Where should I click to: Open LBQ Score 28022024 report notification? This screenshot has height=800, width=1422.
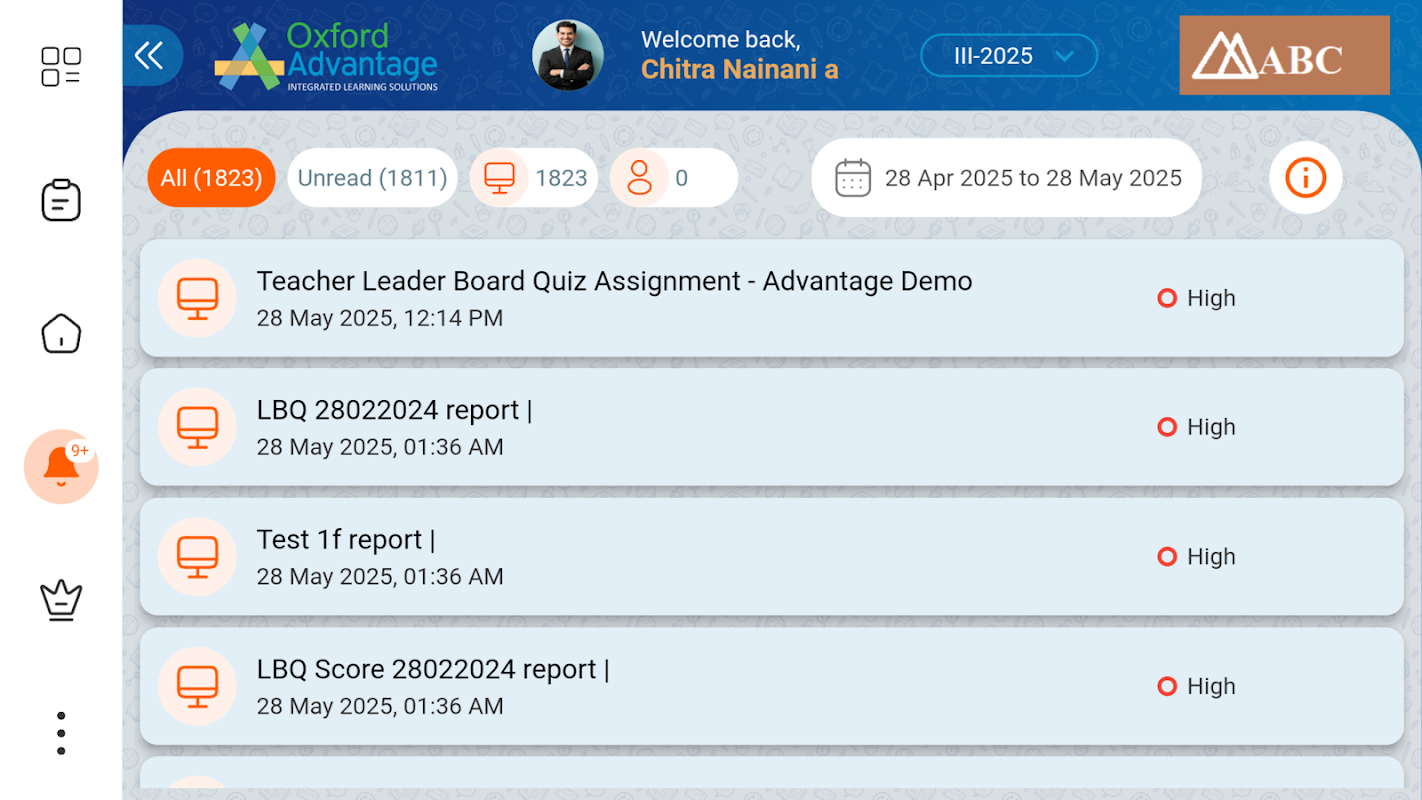point(772,686)
